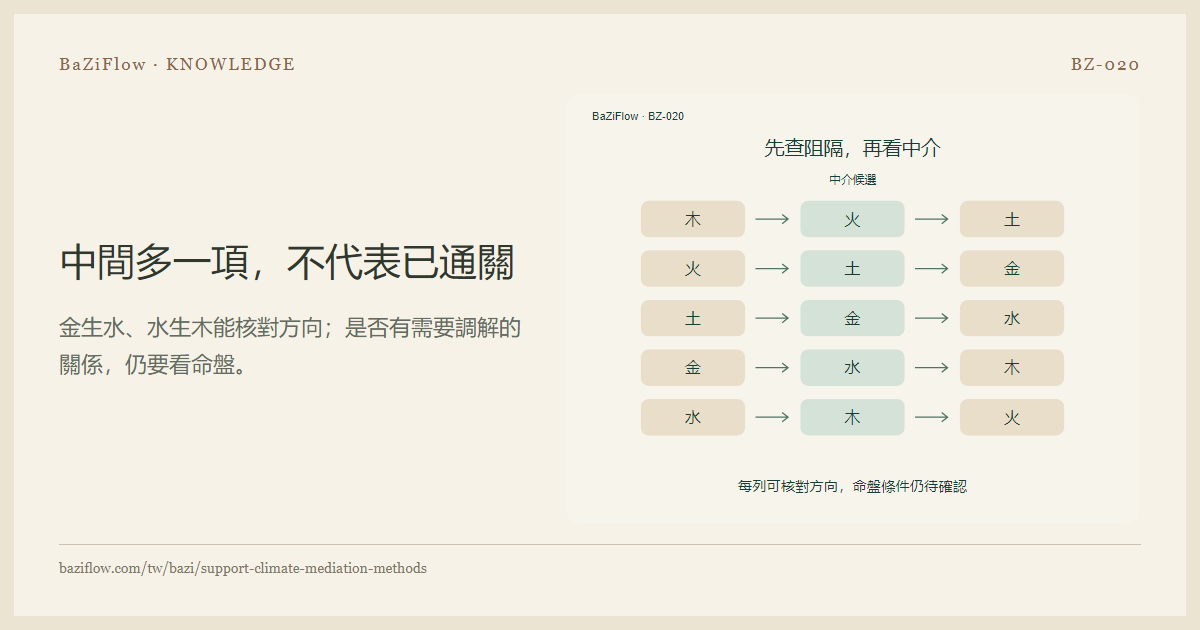The height and width of the screenshot is (630, 1200).
Task: Open the baziflow.com/tw/bazi/support-climate-mediation-methods URL
Action: [x=243, y=568]
